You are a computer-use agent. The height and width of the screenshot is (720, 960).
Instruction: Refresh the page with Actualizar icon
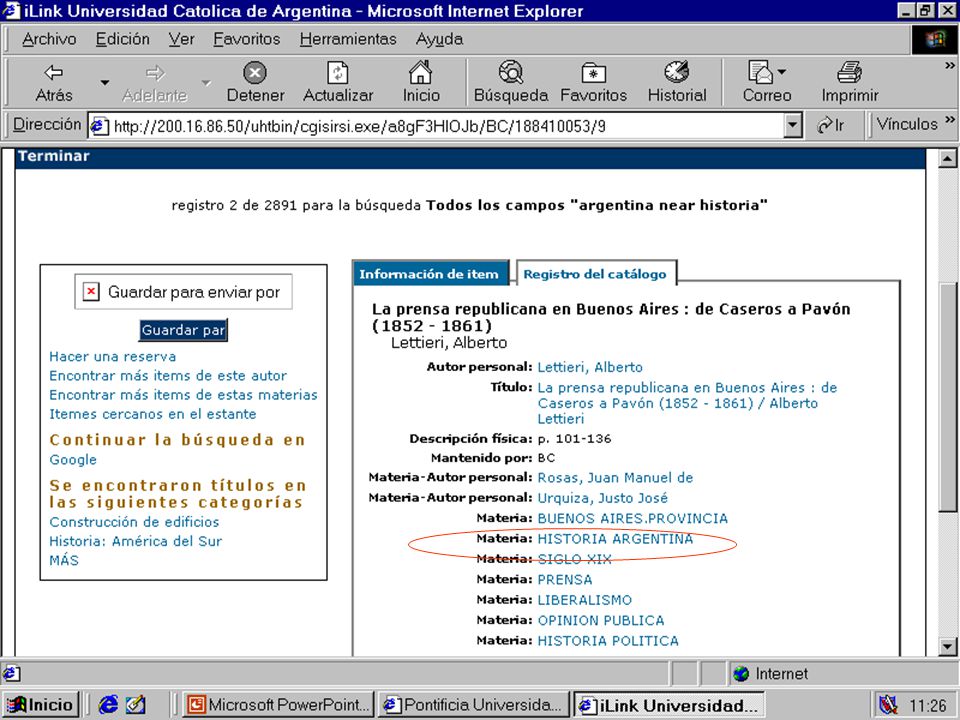point(337,73)
